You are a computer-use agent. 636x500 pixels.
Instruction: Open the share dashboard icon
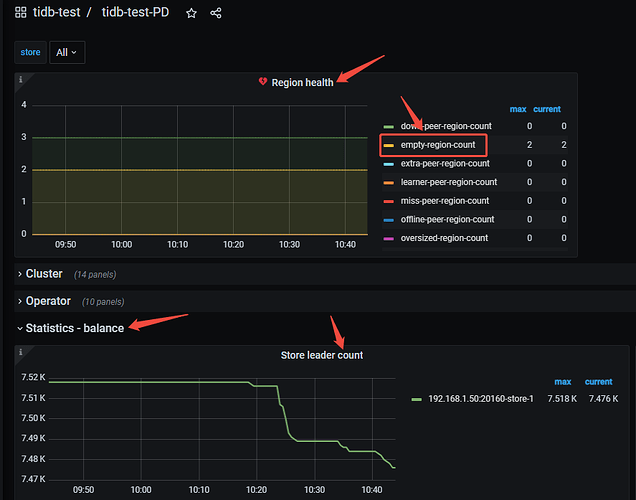[215, 13]
